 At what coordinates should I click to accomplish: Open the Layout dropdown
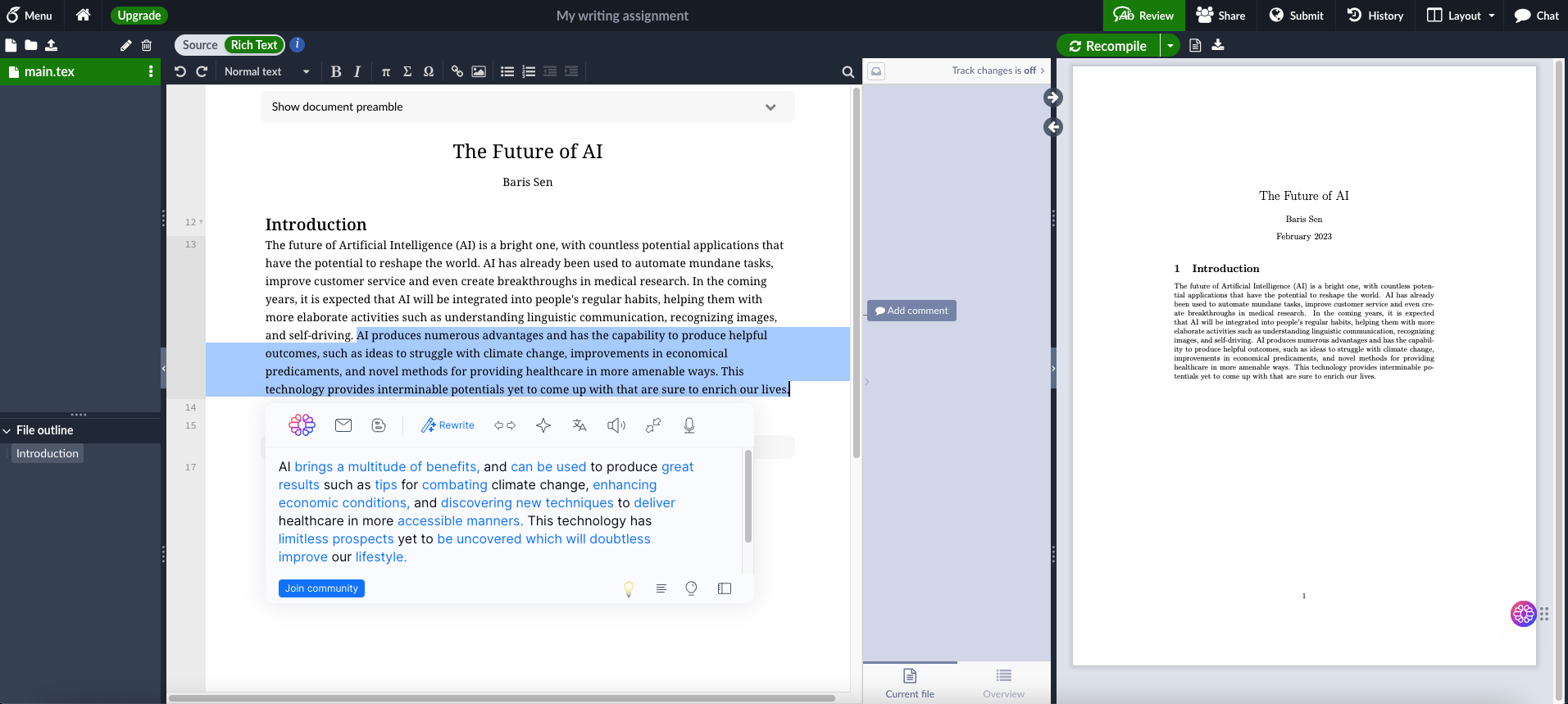1461,16
